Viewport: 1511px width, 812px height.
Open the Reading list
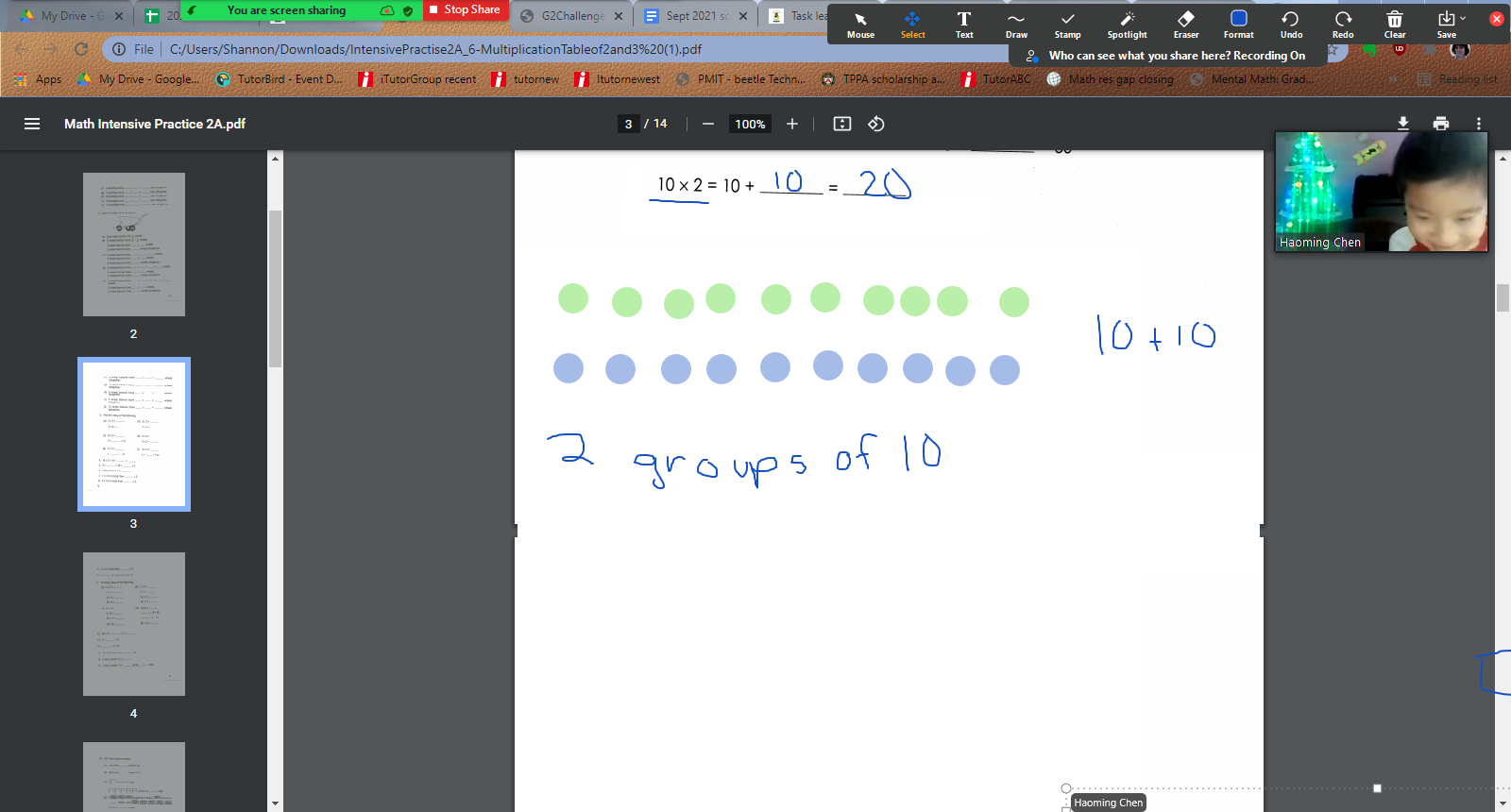1458,79
